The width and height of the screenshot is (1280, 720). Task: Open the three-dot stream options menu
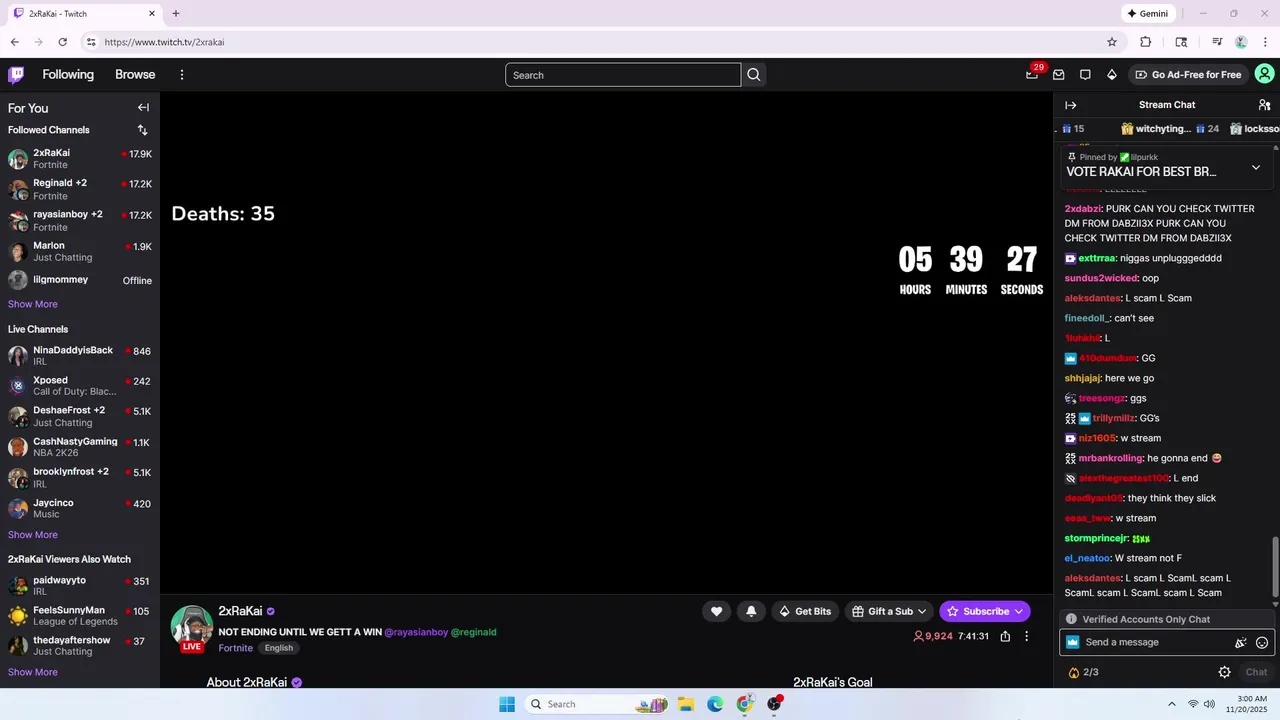pyautogui.click(x=1026, y=636)
